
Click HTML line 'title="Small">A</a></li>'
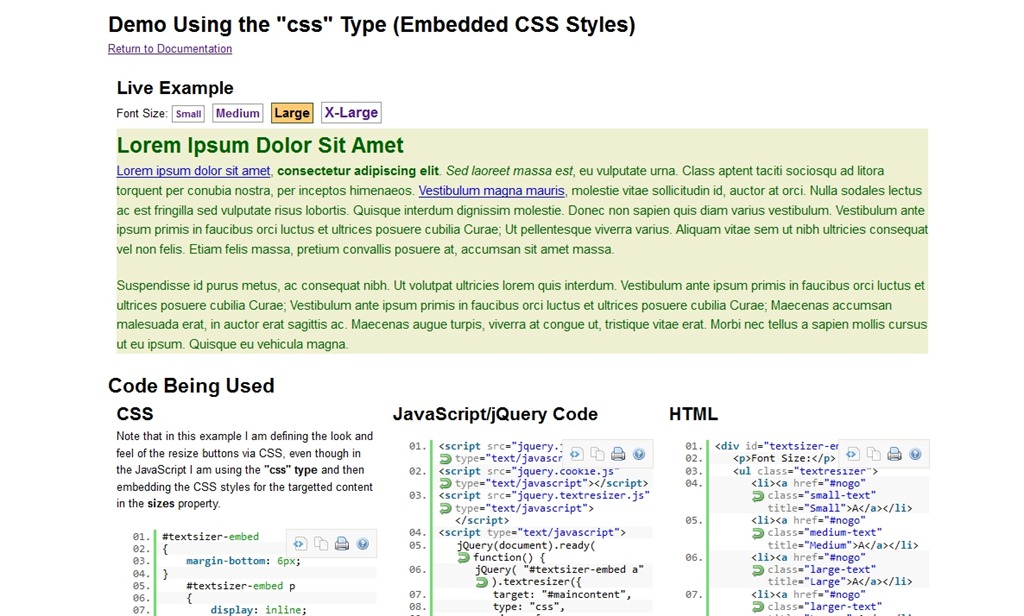pyautogui.click(x=840, y=508)
